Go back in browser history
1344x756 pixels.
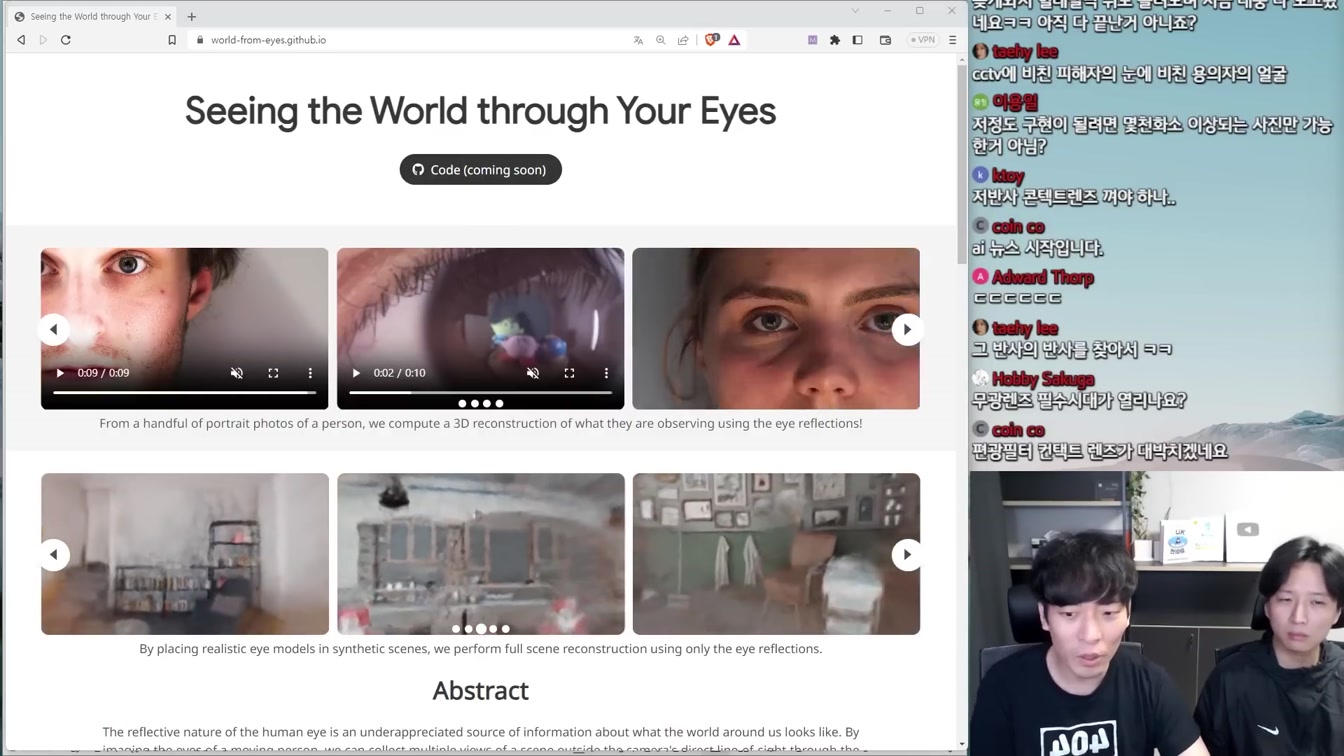point(21,40)
